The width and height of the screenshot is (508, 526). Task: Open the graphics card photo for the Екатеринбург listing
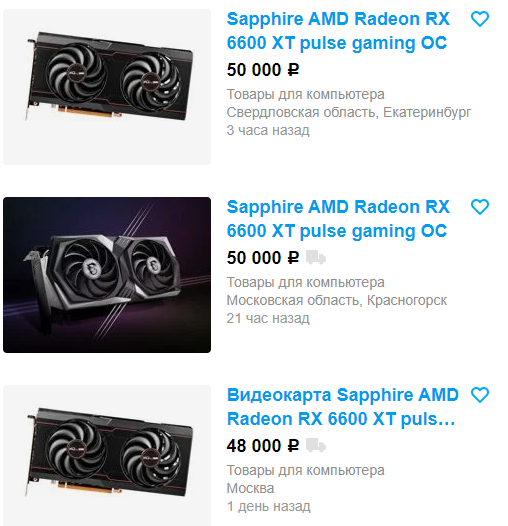107,87
